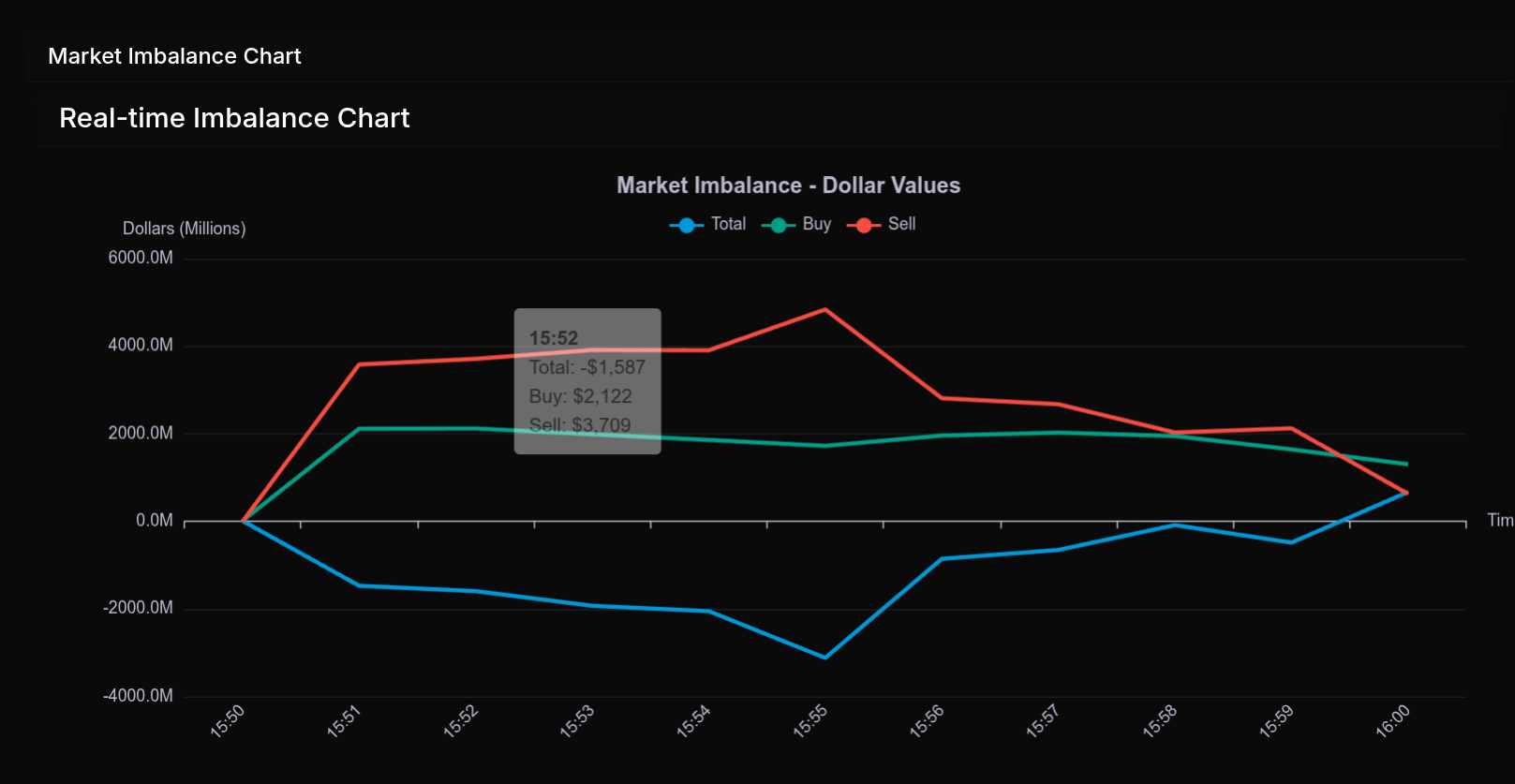Toggle the Sell legend label
The width and height of the screenshot is (1515, 784).
(901, 224)
